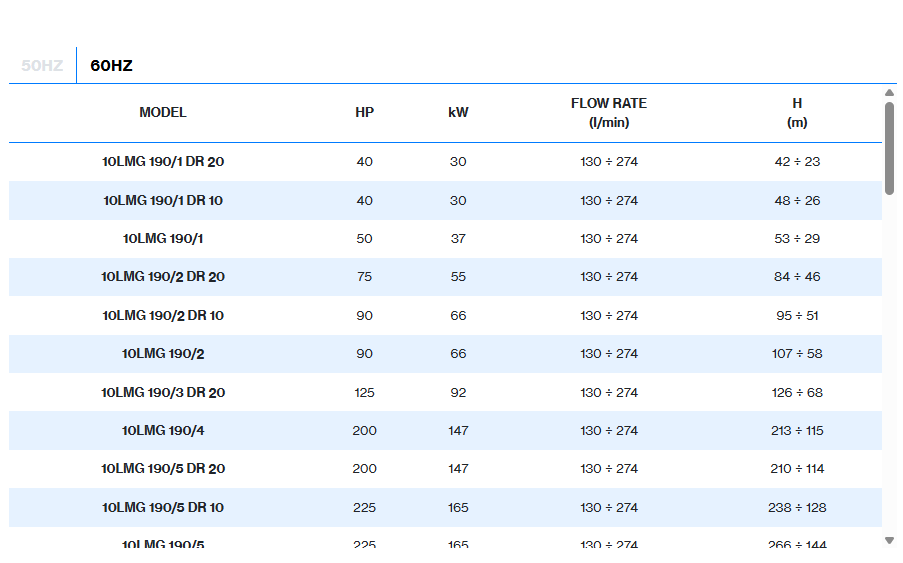Click the 10LMG 190/5 DR 10 model
Image resolution: width=903 pixels, height=563 pixels.
(163, 508)
